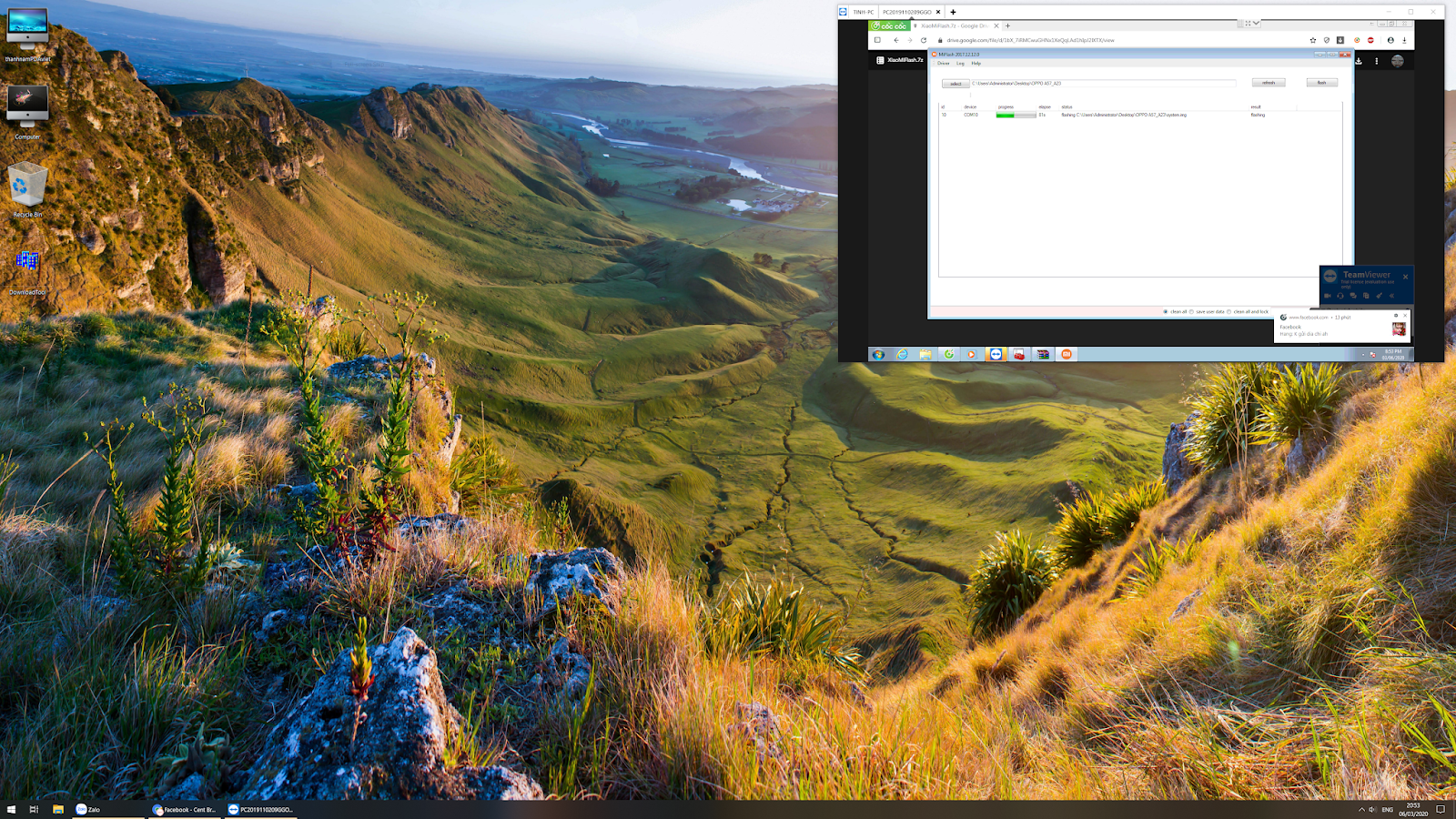Click the MiFlash firmware path field
1456x819 pixels.
tap(1103, 83)
